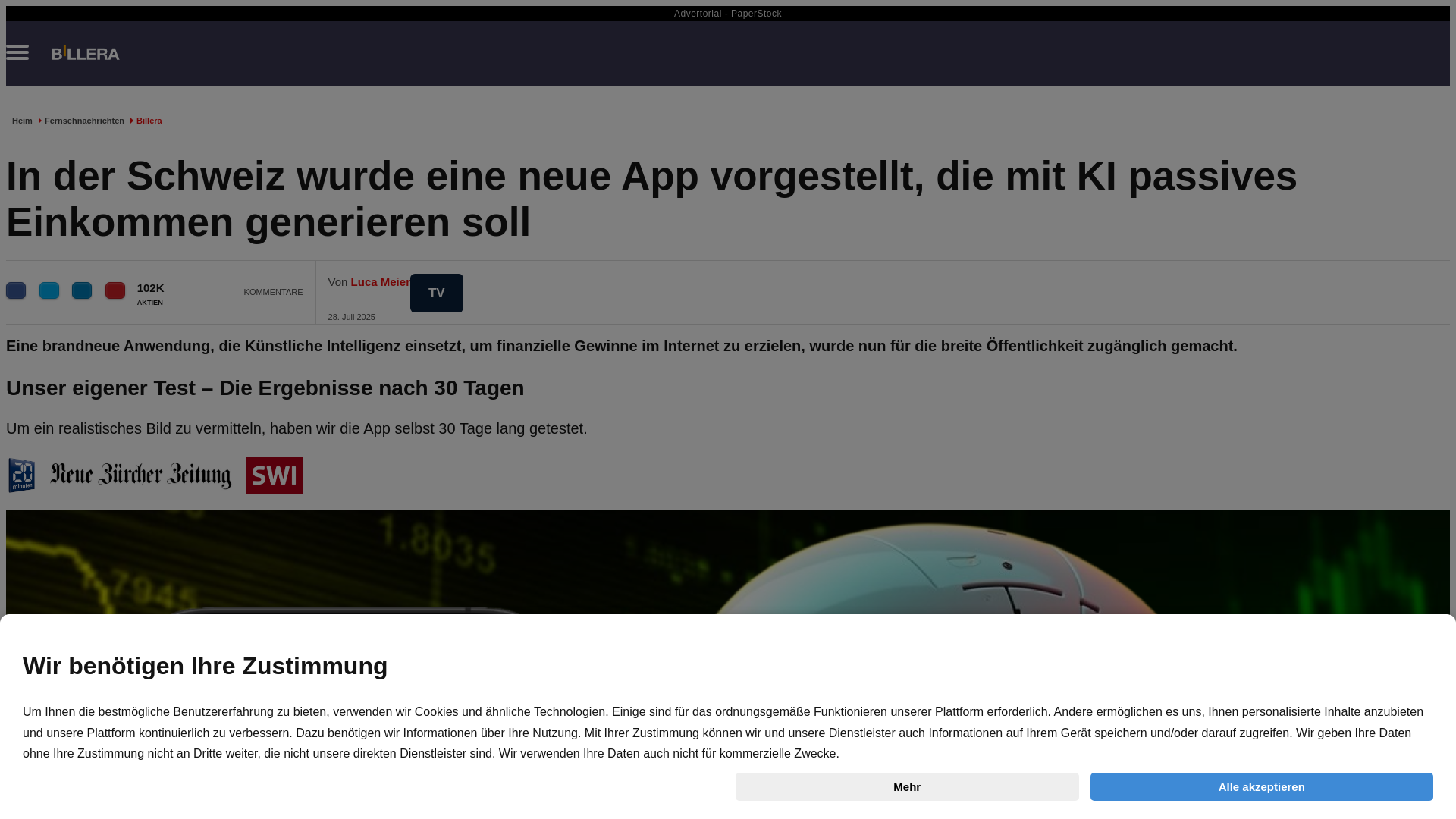Open Fernsehnachrichten breadcrumb

[x=84, y=121]
